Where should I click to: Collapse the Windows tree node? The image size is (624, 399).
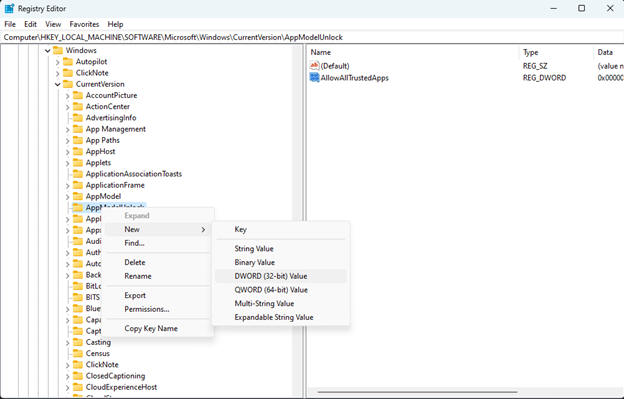(47, 51)
